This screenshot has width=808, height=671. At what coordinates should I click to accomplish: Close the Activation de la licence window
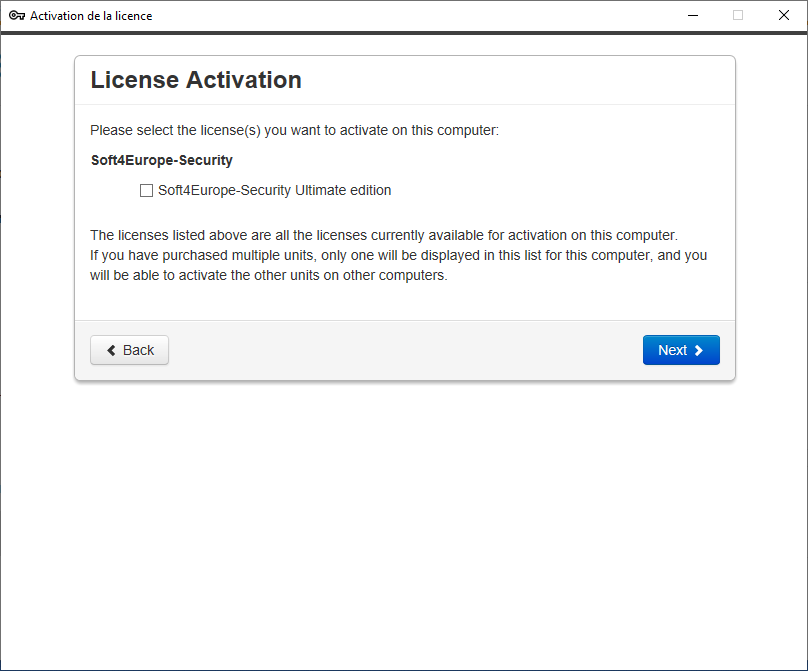click(x=784, y=15)
